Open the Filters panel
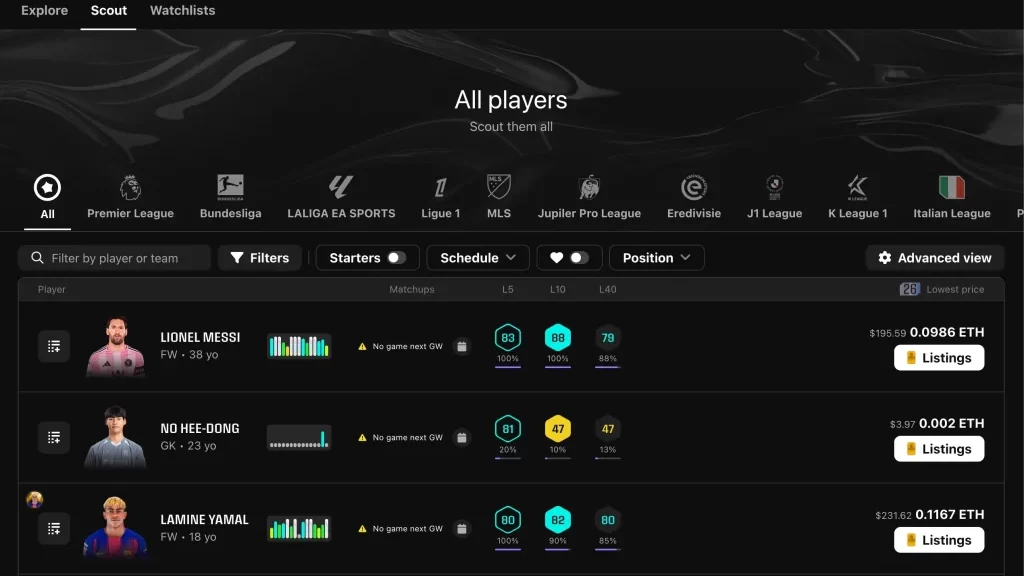 point(260,258)
